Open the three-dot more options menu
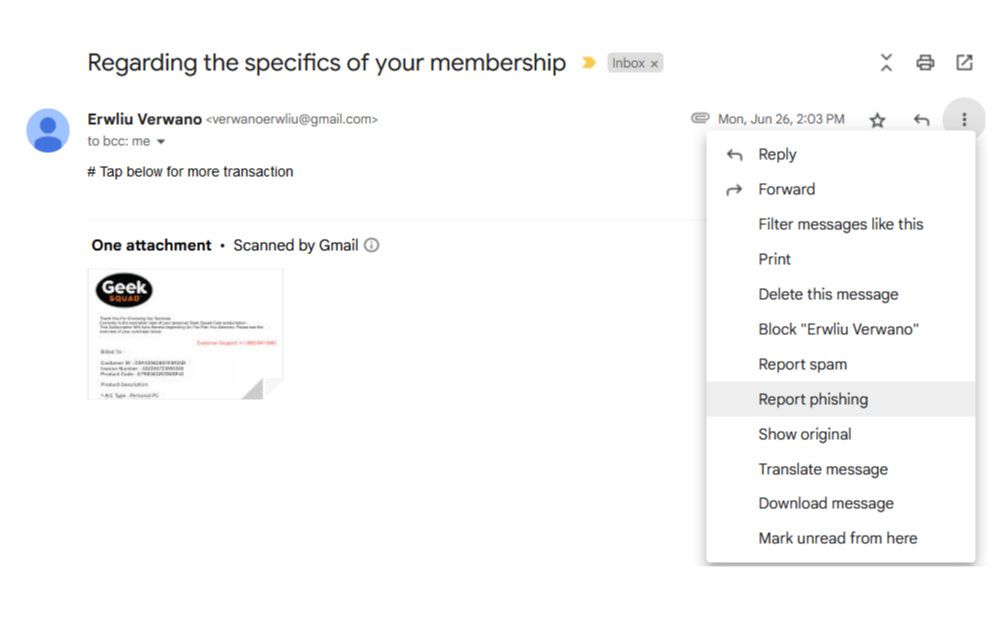This screenshot has width=1005, height=624. pos(963,119)
